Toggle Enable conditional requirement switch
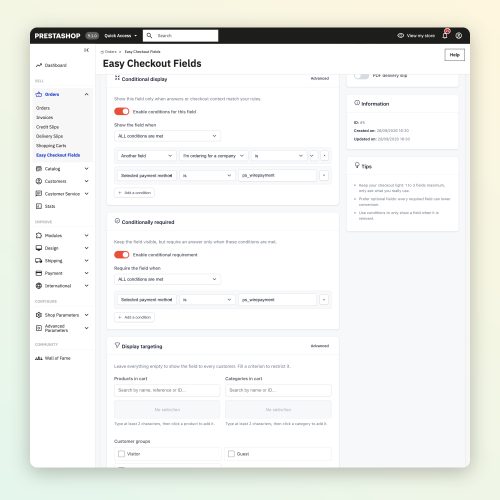 [x=121, y=255]
